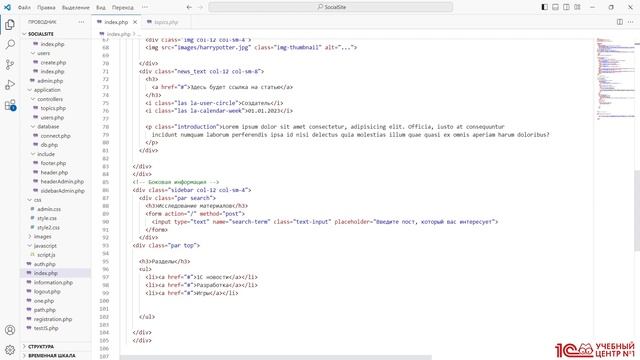
Task: Open the Source Control view
Action: (x=10, y=64)
